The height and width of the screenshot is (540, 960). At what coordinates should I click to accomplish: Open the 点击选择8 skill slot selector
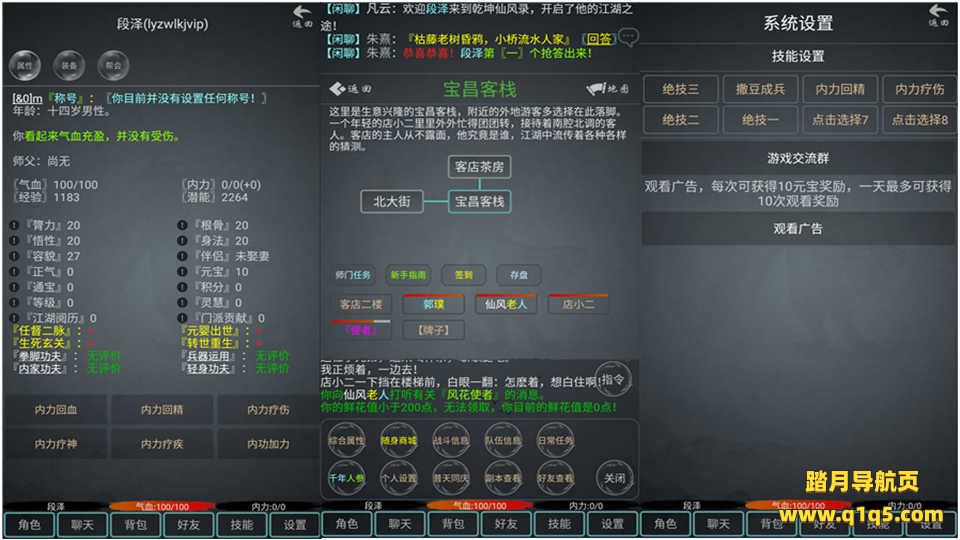(918, 120)
